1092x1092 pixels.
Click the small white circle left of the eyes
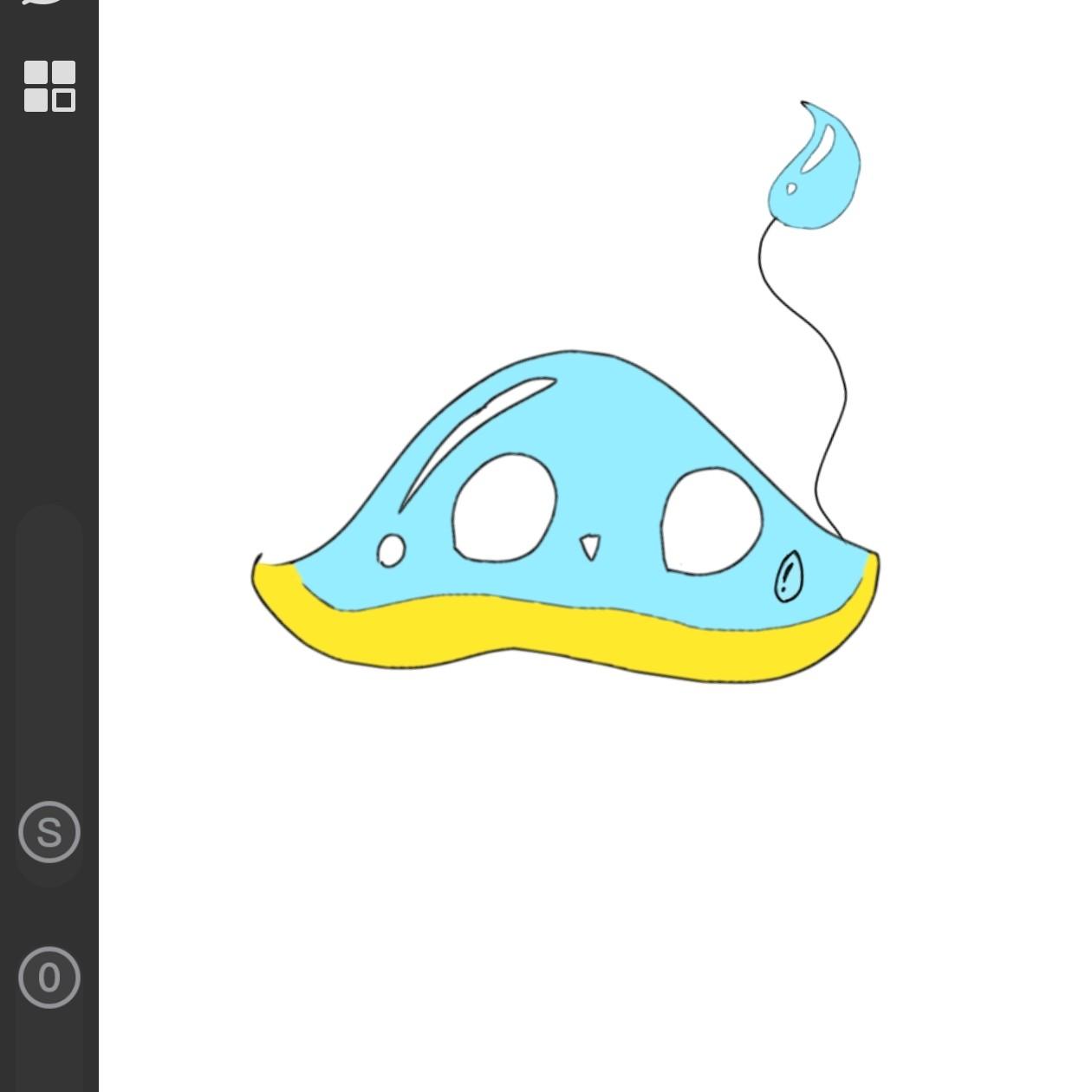[x=391, y=550]
